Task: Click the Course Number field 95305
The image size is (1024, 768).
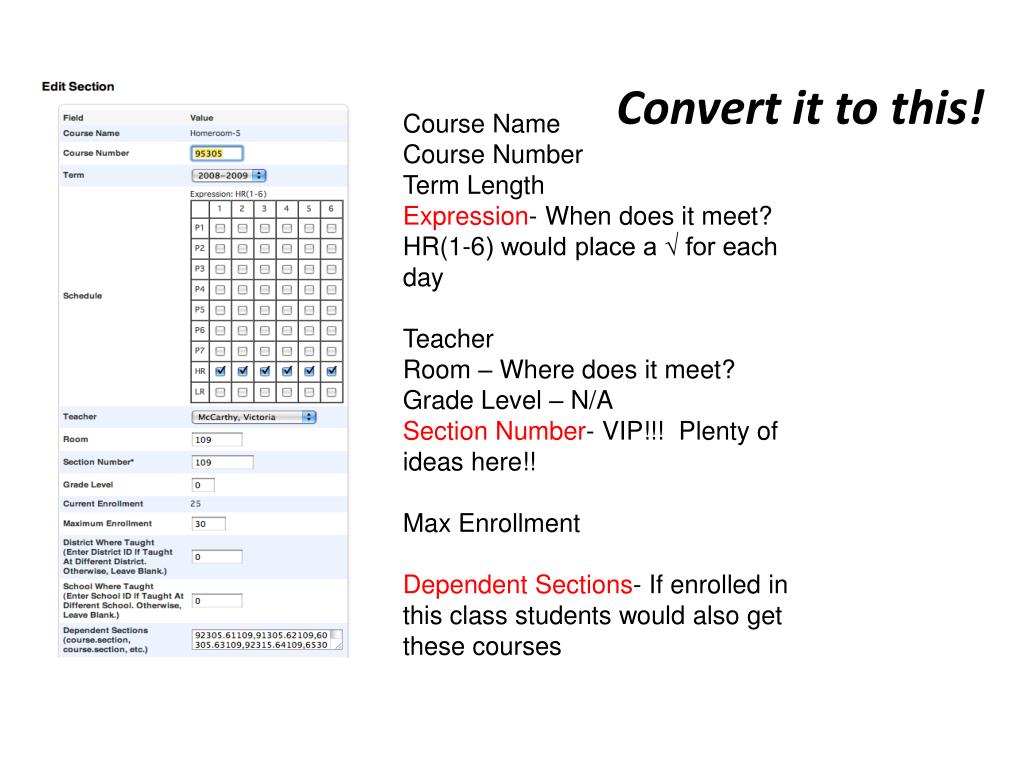Action: [217, 153]
